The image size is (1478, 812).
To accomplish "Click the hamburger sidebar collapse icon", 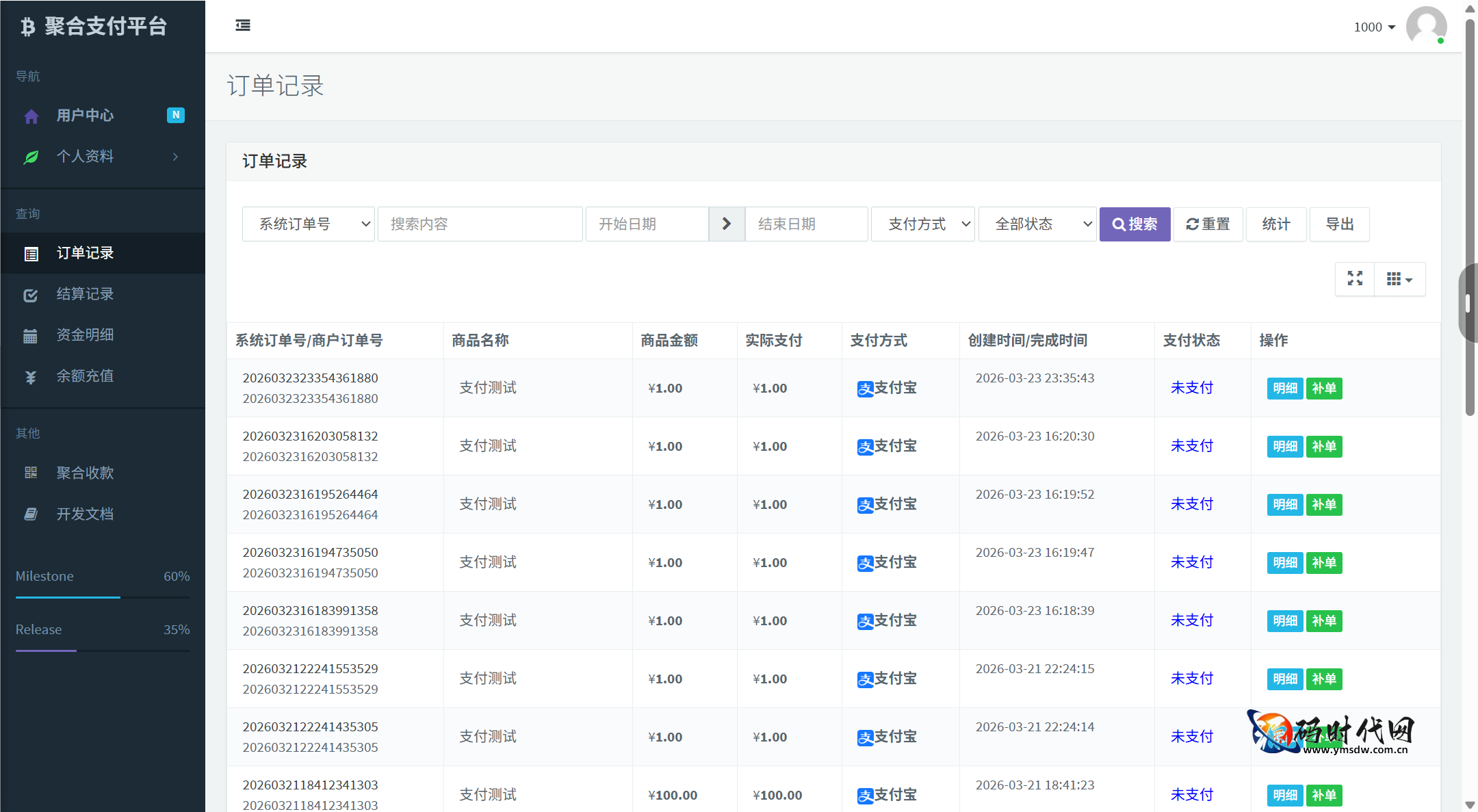I will pos(243,25).
